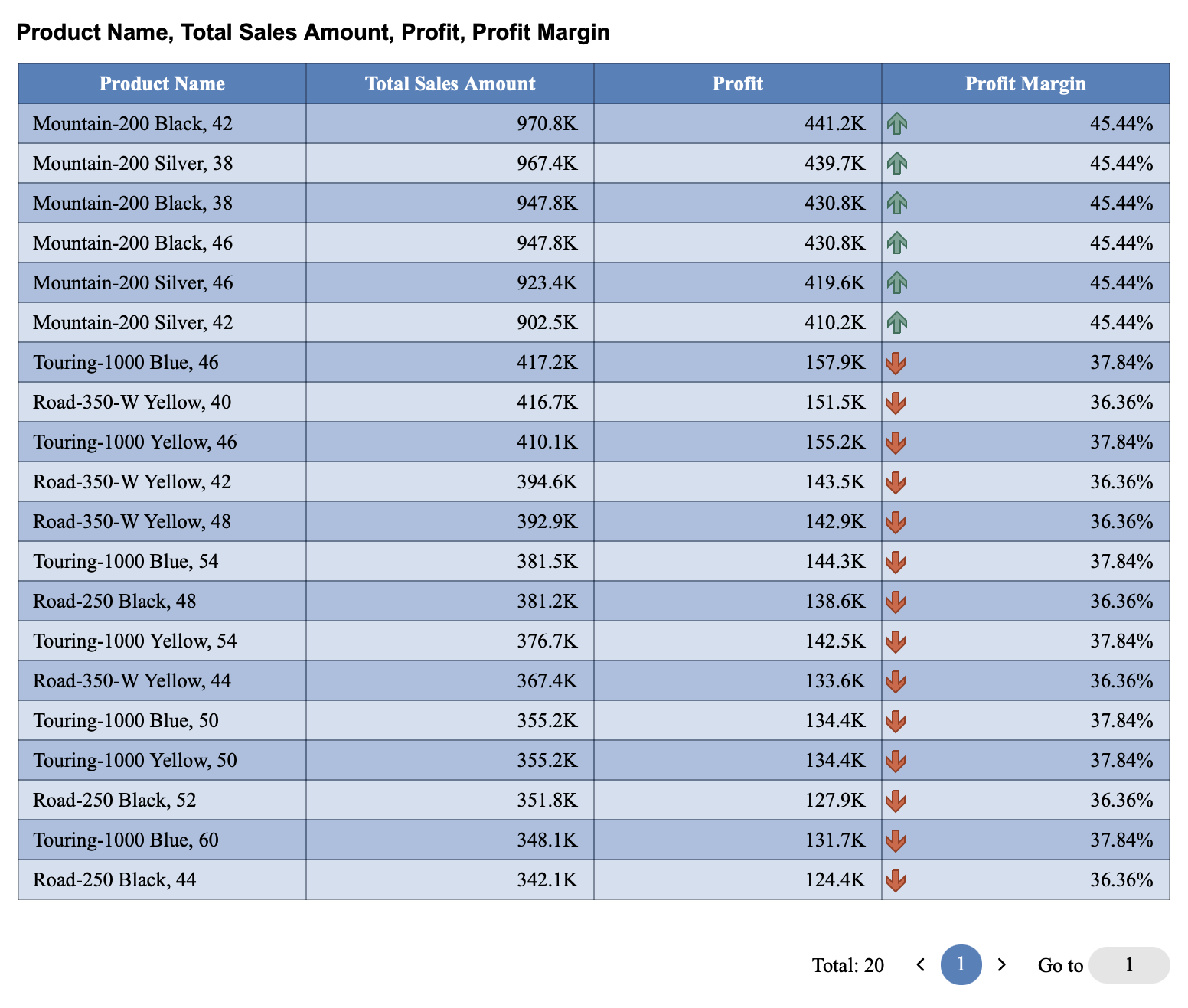Click down arrow icon for Road-350-W Yellow, 40
The height and width of the screenshot is (1008, 1188).
pos(896,403)
